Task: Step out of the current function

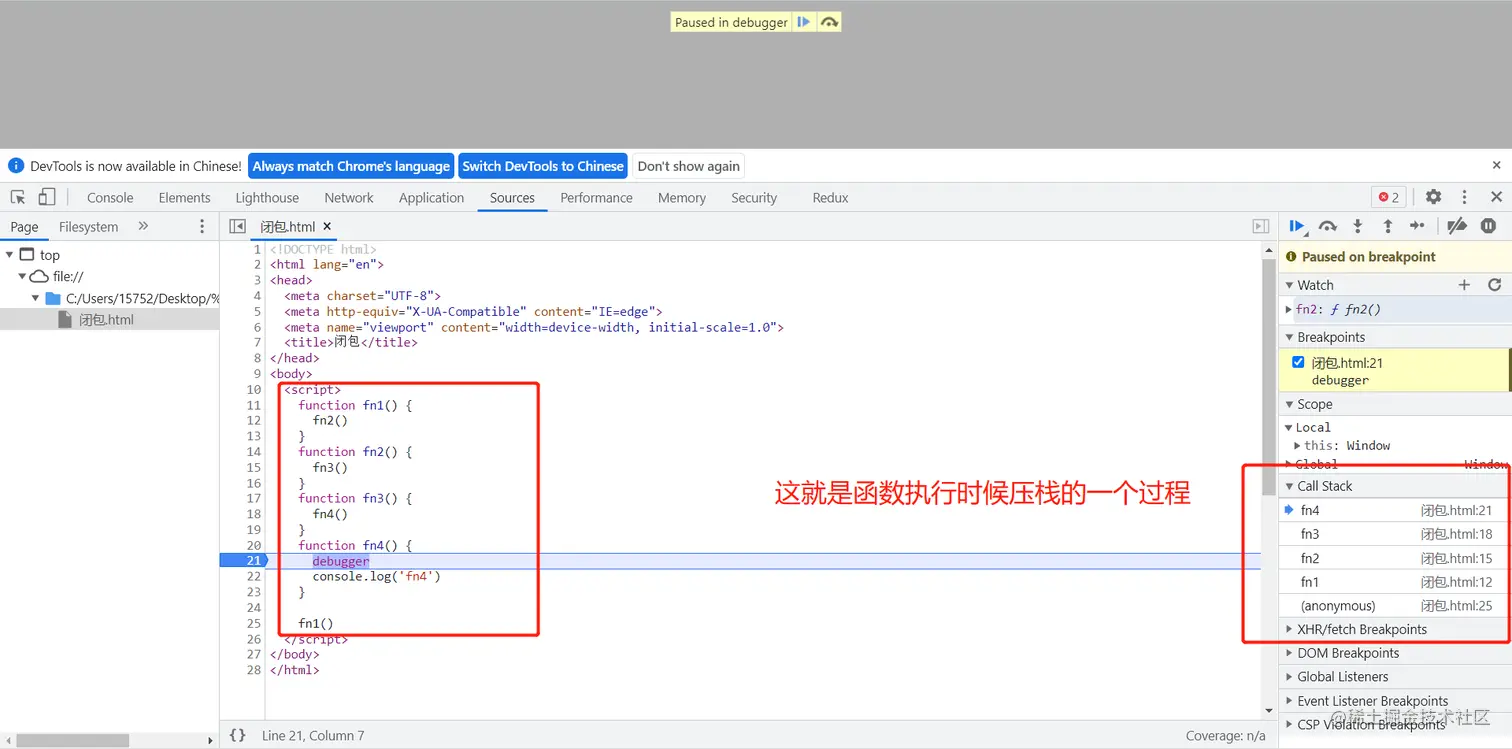Action: click(x=1387, y=227)
